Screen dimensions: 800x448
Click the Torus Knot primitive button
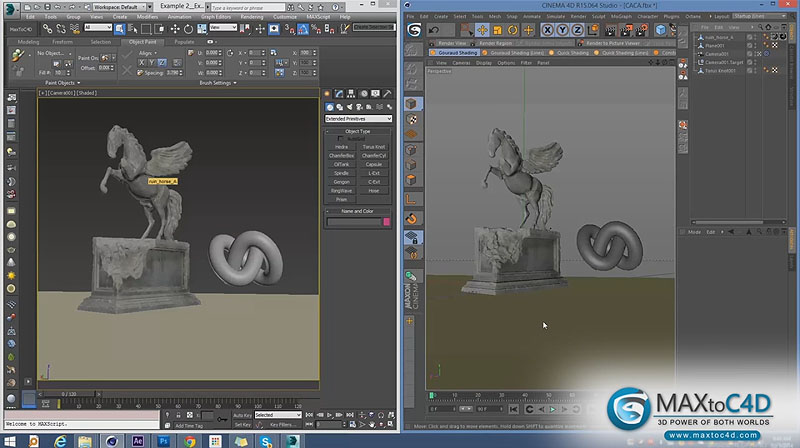tap(373, 147)
